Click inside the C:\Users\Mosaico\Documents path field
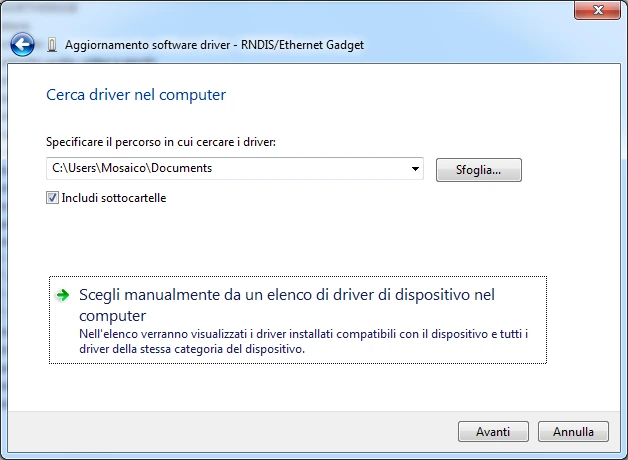 coord(227,168)
